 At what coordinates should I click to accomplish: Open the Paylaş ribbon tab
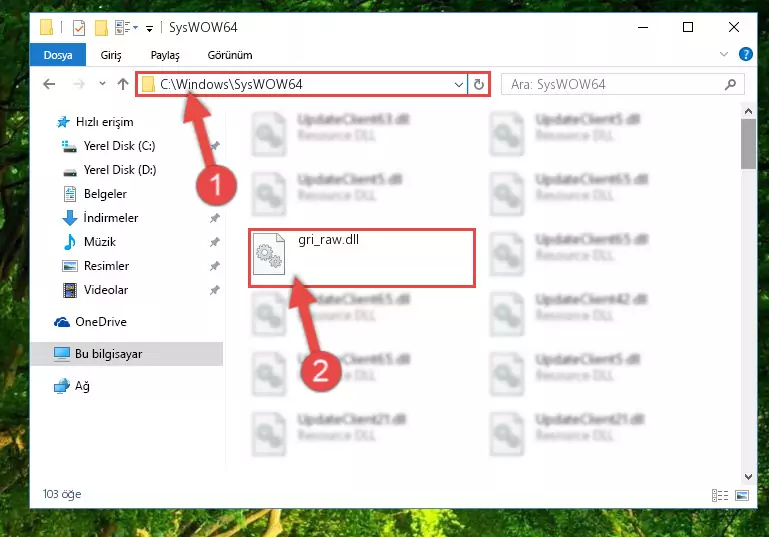click(x=165, y=55)
